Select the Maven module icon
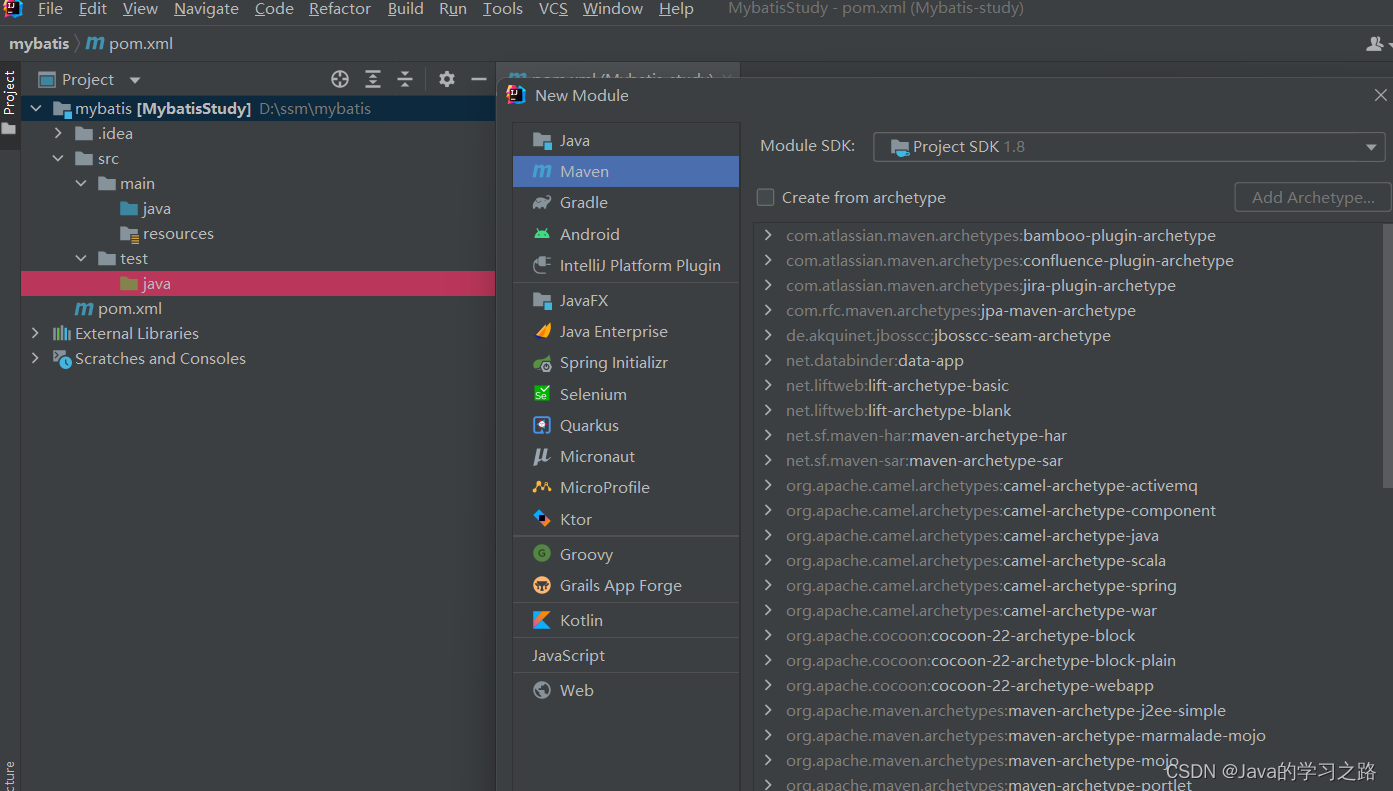Image resolution: width=1393 pixels, height=791 pixels. tap(542, 171)
